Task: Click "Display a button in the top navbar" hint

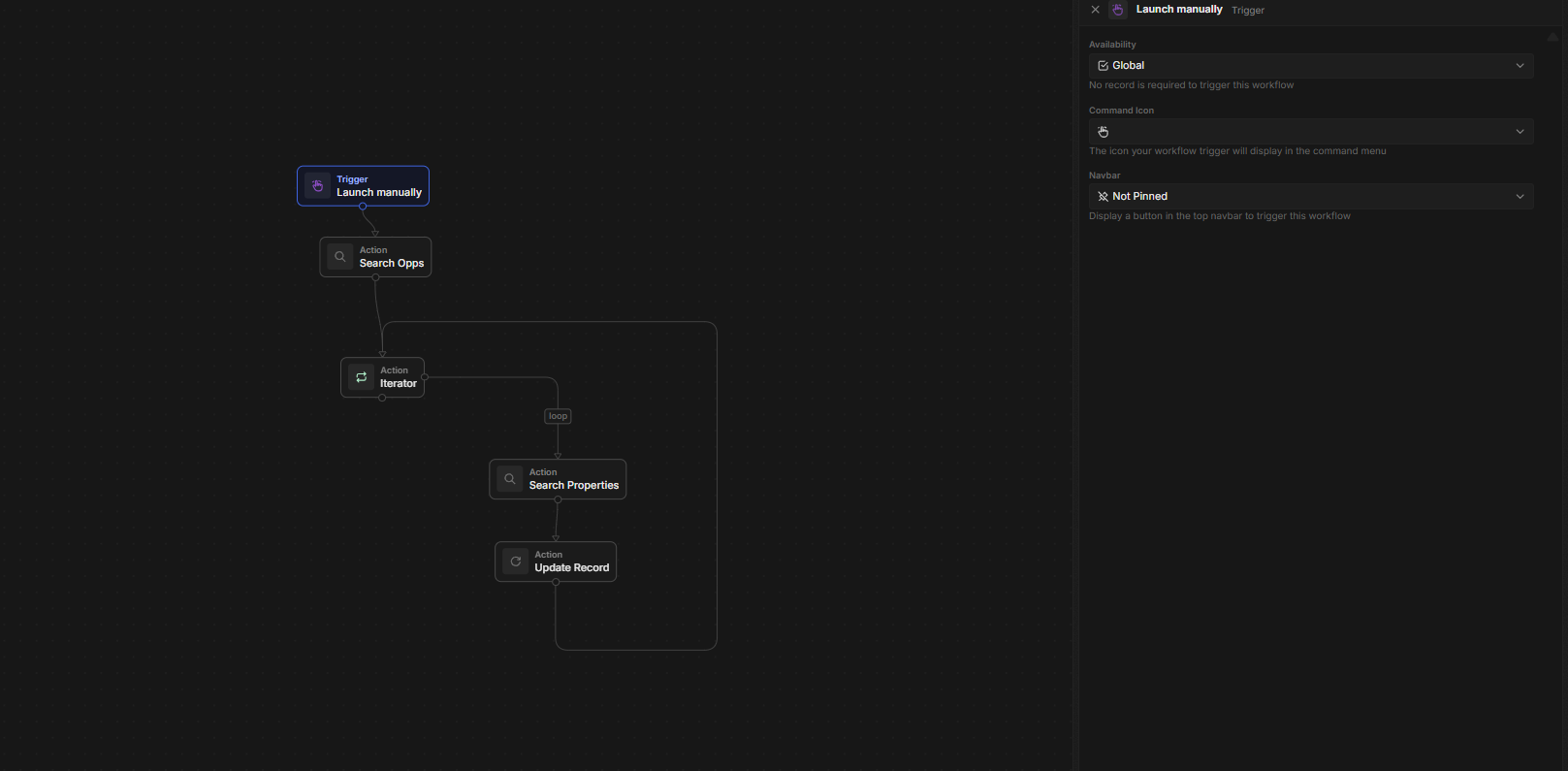Action: pos(1219,216)
